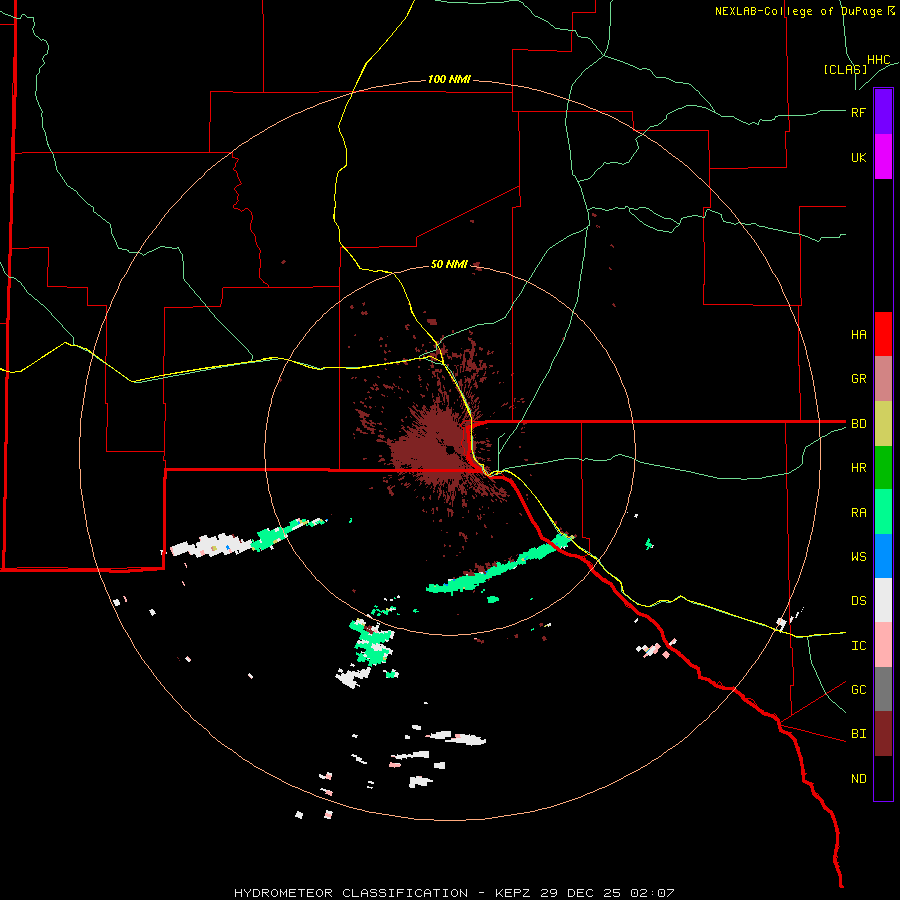900x900 pixels.
Task: Select the GR graupel legend color
Action: [883, 378]
